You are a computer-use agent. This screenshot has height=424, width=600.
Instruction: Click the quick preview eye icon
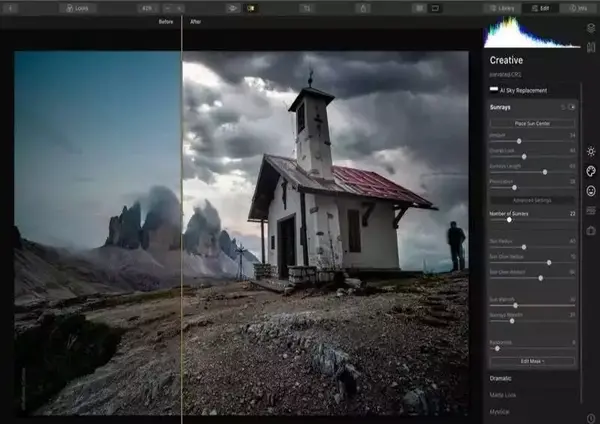pyautogui.click(x=232, y=8)
